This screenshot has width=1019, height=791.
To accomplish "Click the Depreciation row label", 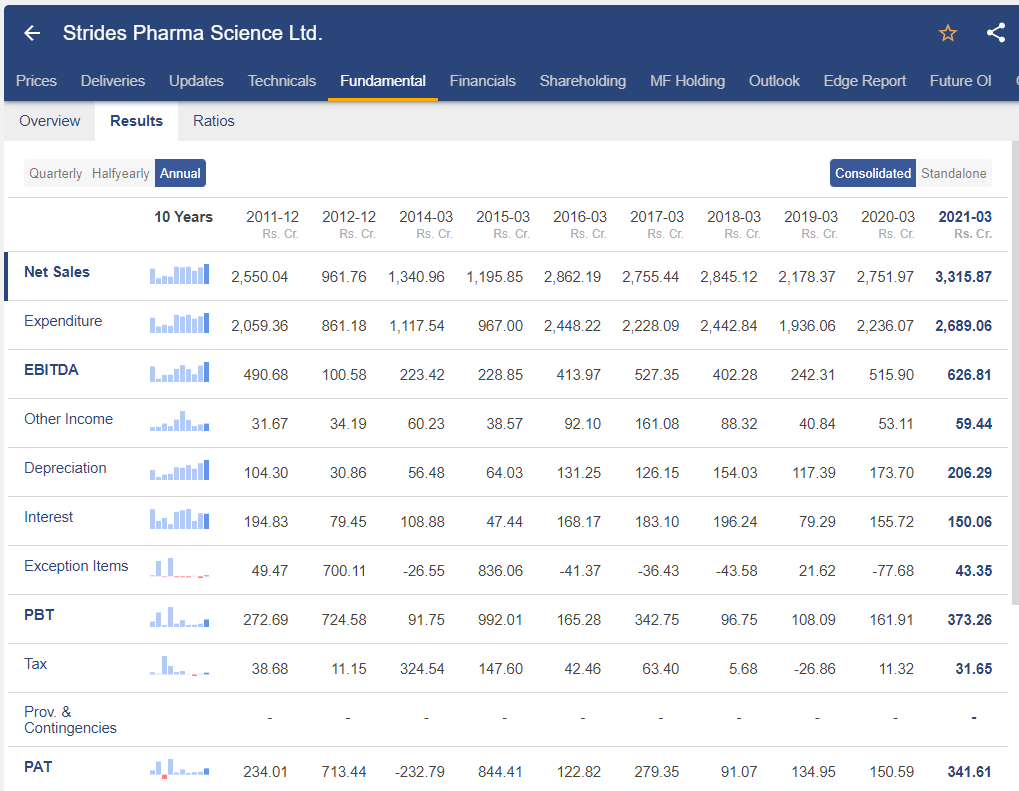I will pos(65,468).
